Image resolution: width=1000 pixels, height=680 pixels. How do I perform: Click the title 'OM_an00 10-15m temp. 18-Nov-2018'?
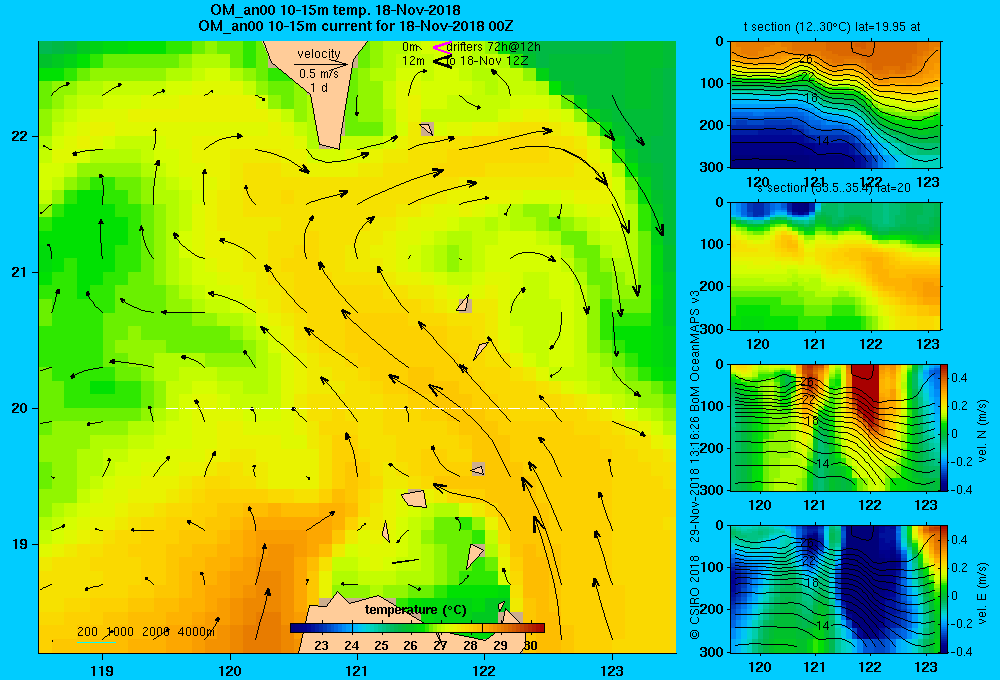pyautogui.click(x=335, y=10)
